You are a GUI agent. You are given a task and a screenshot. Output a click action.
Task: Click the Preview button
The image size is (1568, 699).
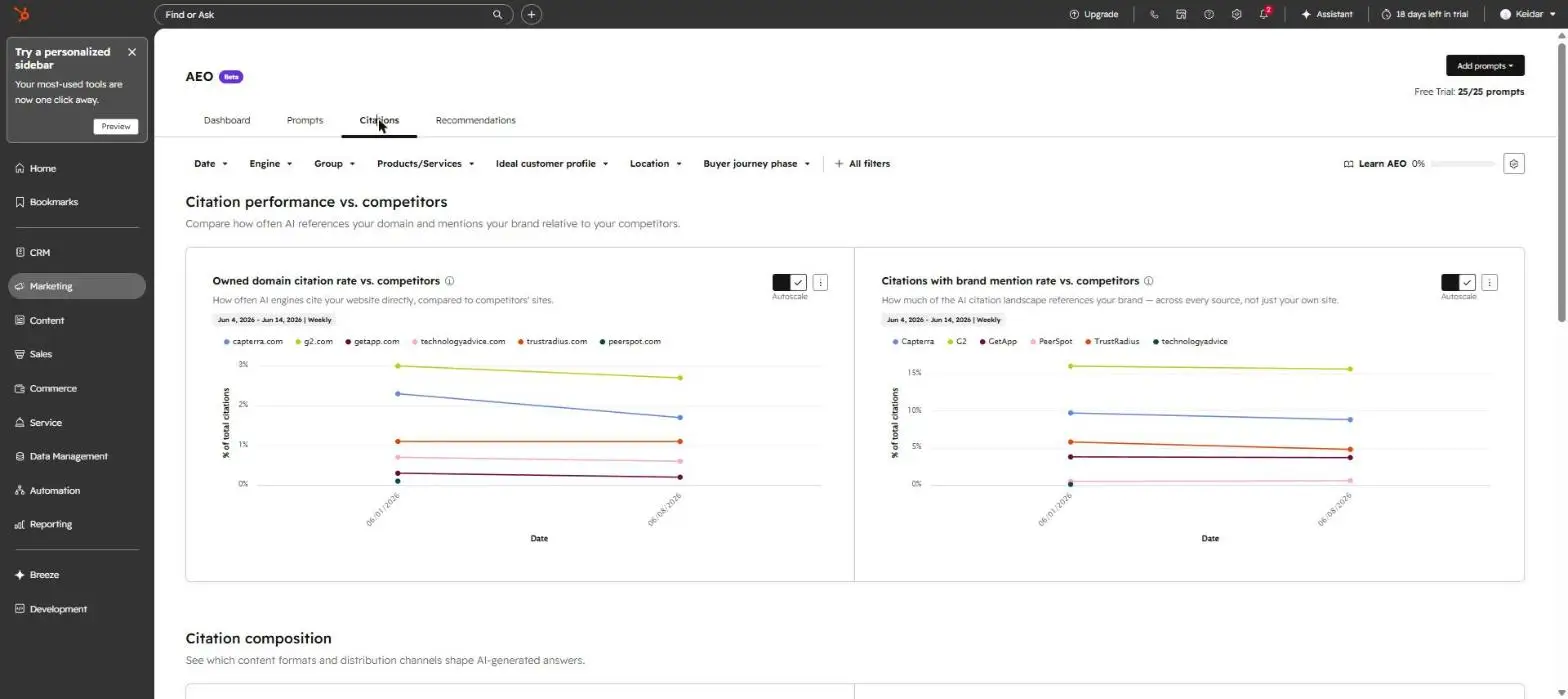click(x=116, y=126)
